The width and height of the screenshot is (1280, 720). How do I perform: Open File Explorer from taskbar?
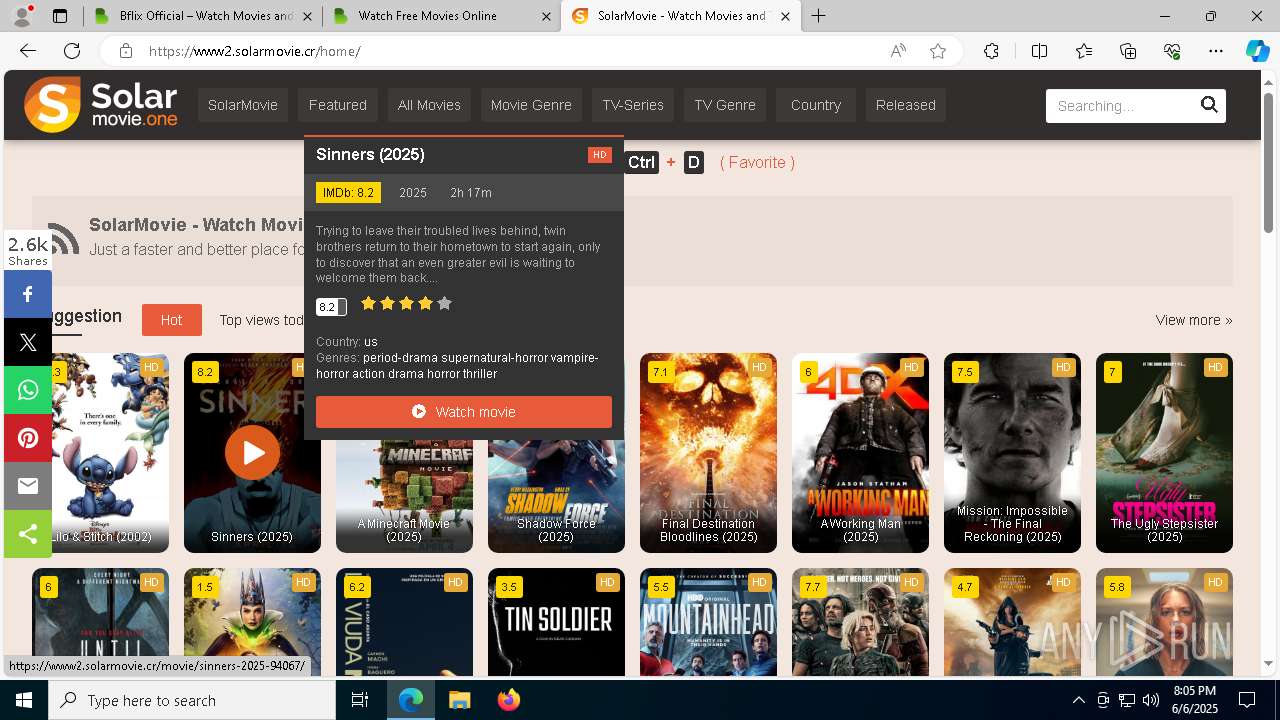click(x=459, y=700)
